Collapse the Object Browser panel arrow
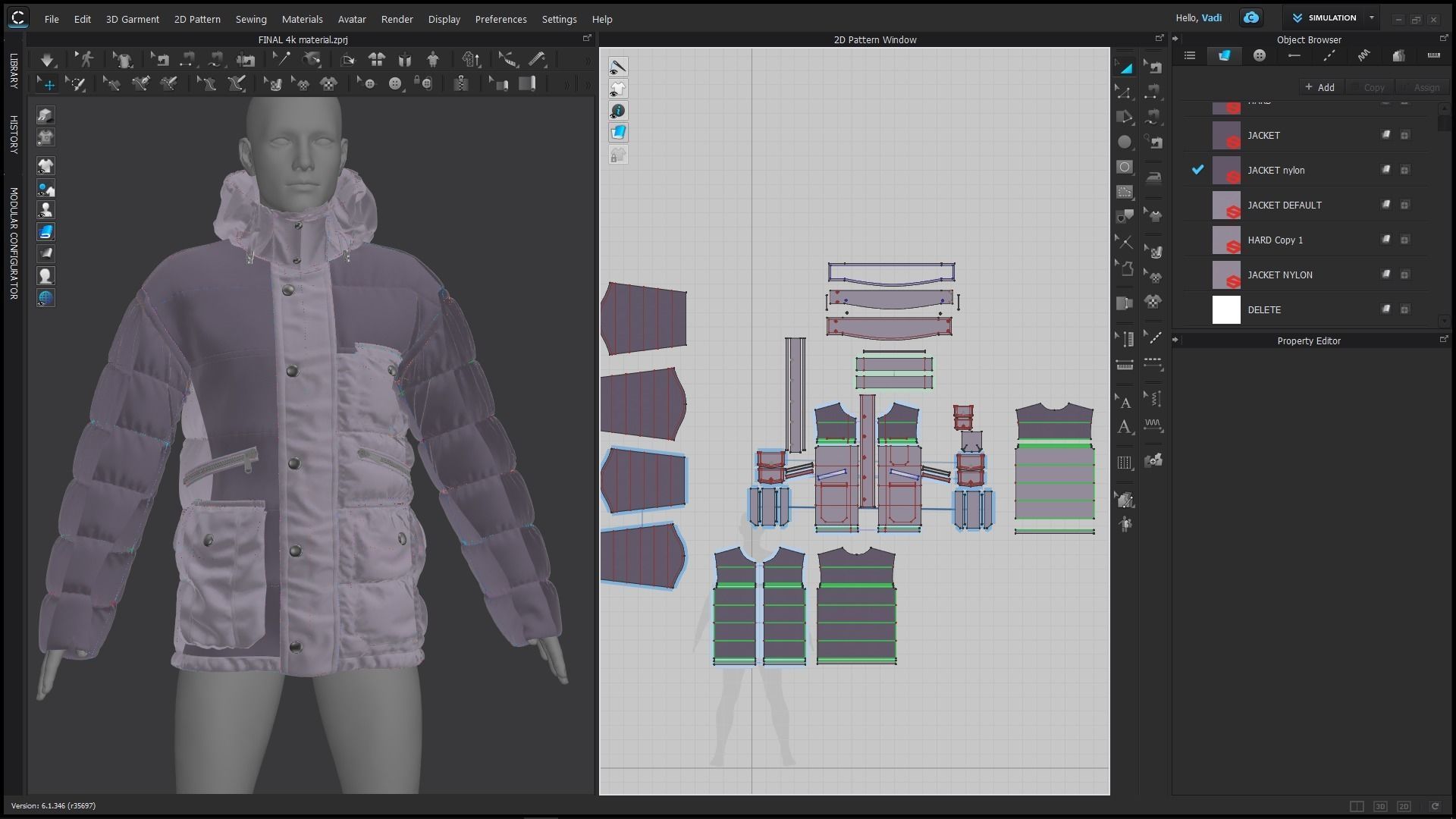This screenshot has width=1456, height=819. [x=1175, y=39]
